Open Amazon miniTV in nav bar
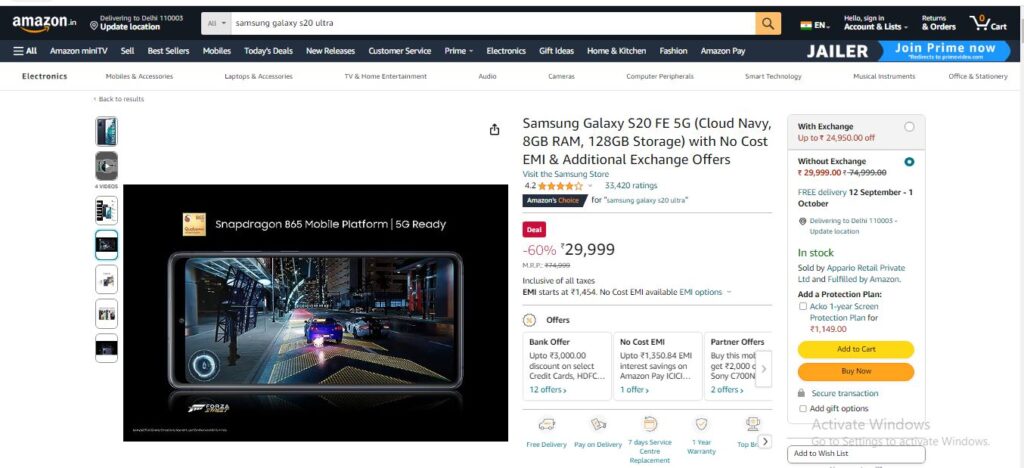 [78, 51]
